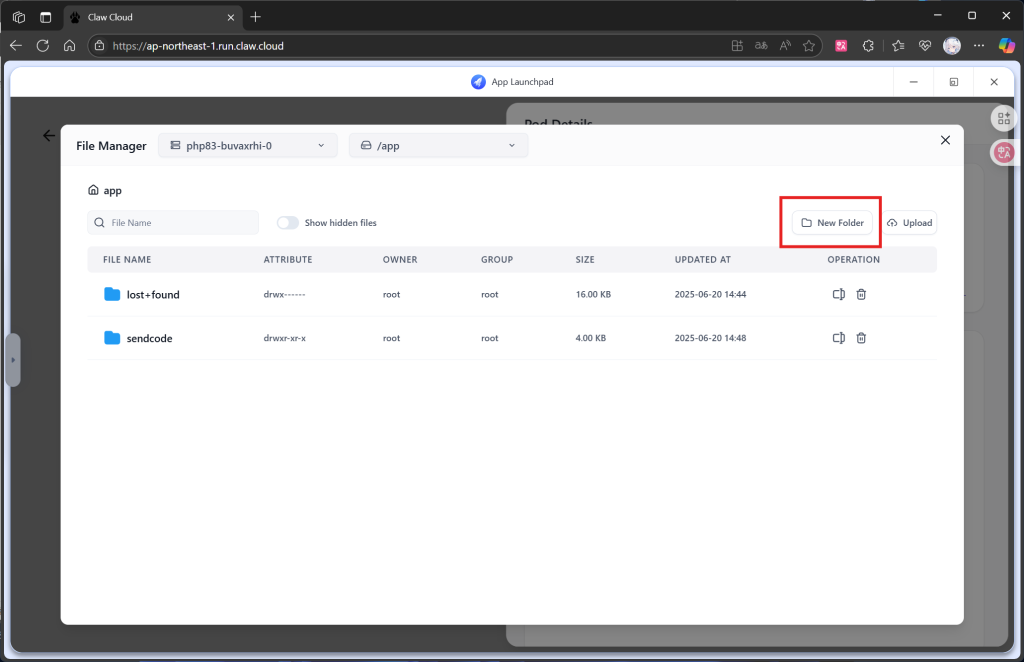Click the 16.00 KB size value
Screen dimensions: 1024x662
click(593, 294)
